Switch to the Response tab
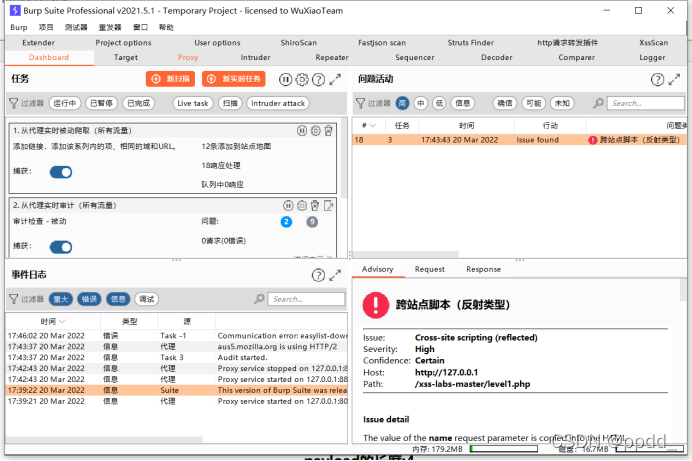 [483, 269]
